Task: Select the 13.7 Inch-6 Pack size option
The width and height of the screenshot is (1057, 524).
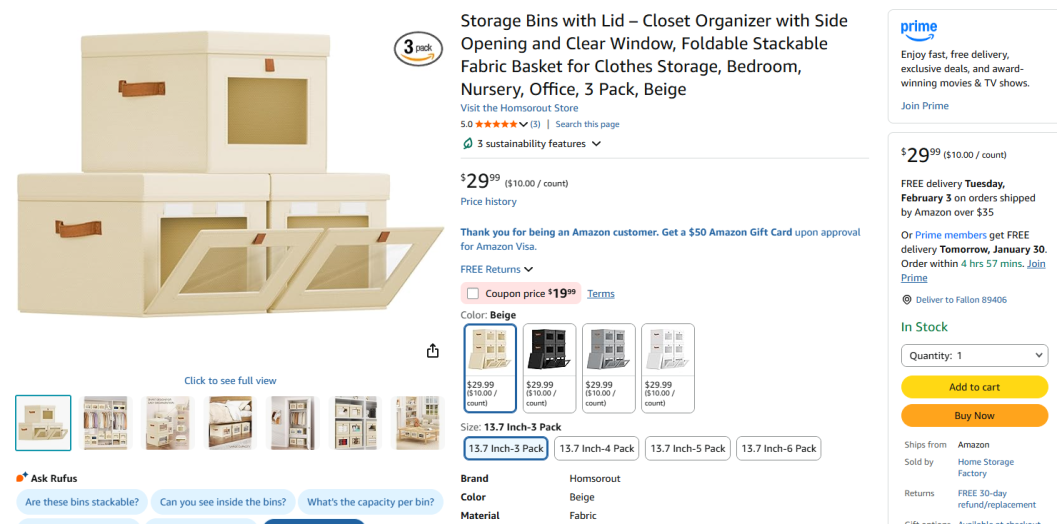Action: 779,449
